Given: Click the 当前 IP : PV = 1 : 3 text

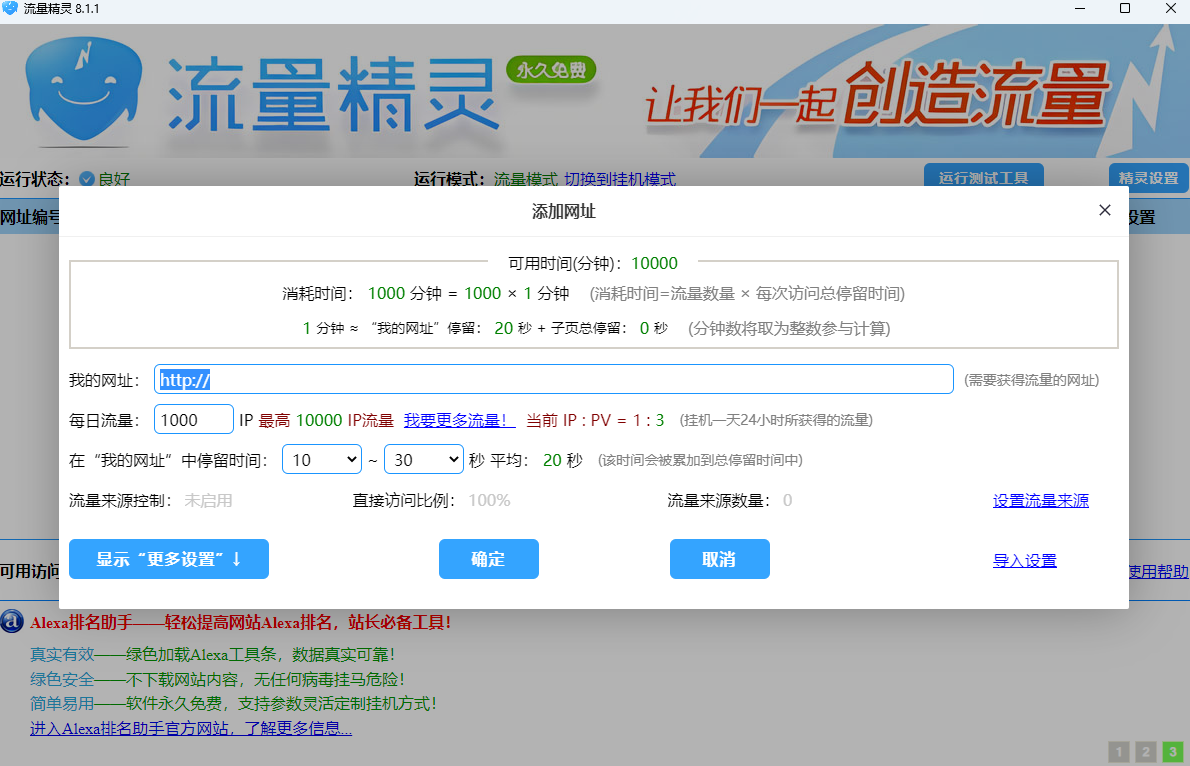Looking at the screenshot, I should click(x=595, y=420).
